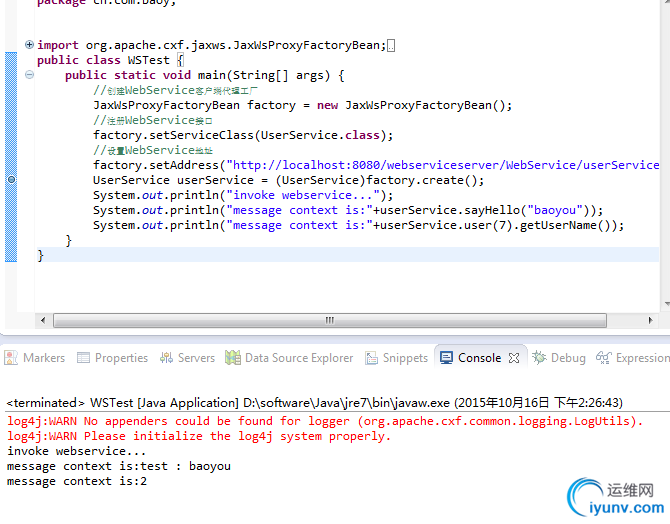Screen dimensions: 670x524
Task: Click the import org.apache.cxf line
Action: [x=212, y=45]
